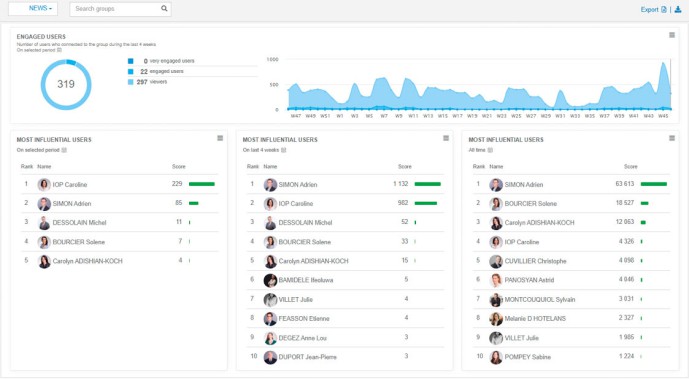Click the 319 engaged users donut chart
689x379 pixels.
(x=66, y=84)
